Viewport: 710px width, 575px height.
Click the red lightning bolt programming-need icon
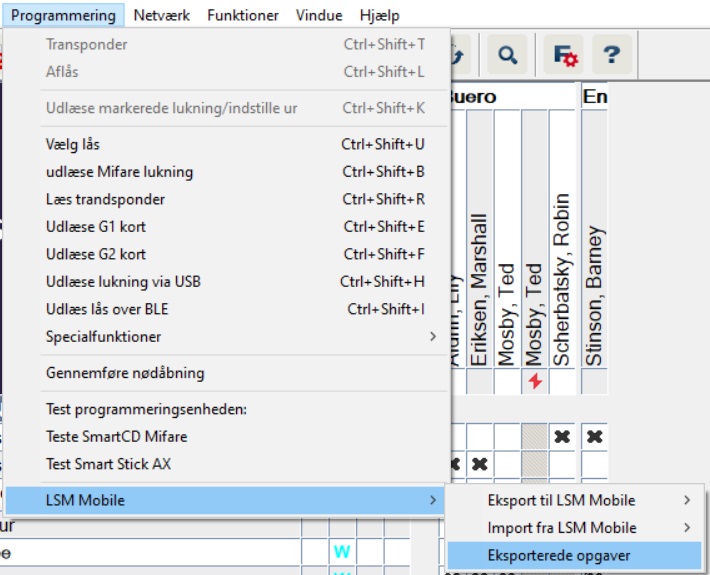(x=535, y=381)
